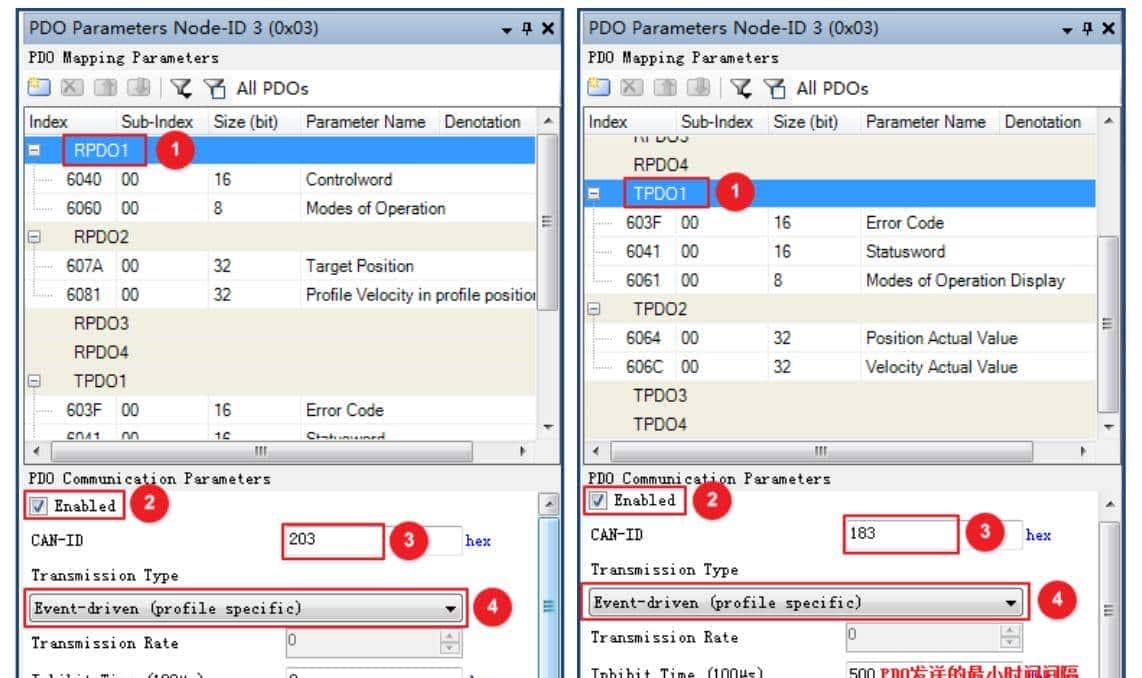Click the delete X icon in left panel toolbar
Viewport: 1142px width, 678px height.
71,87
